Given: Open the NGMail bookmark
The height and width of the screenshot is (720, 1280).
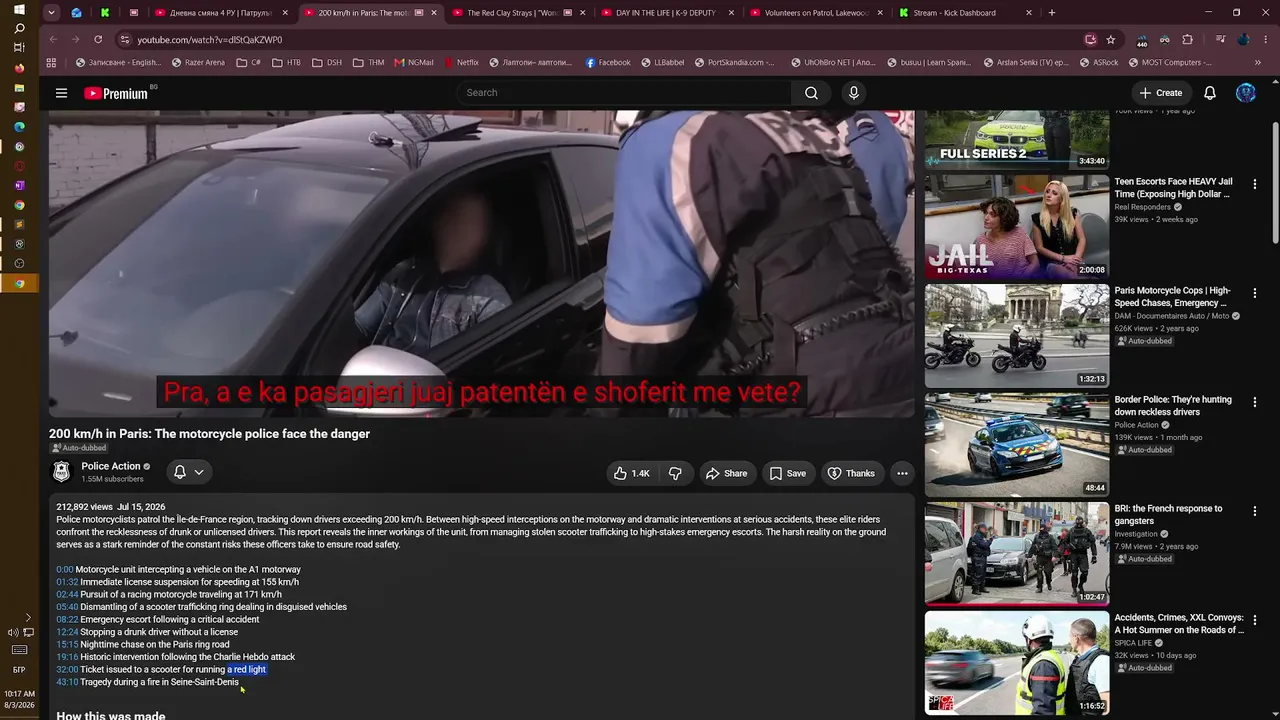Looking at the screenshot, I should click(x=413, y=62).
